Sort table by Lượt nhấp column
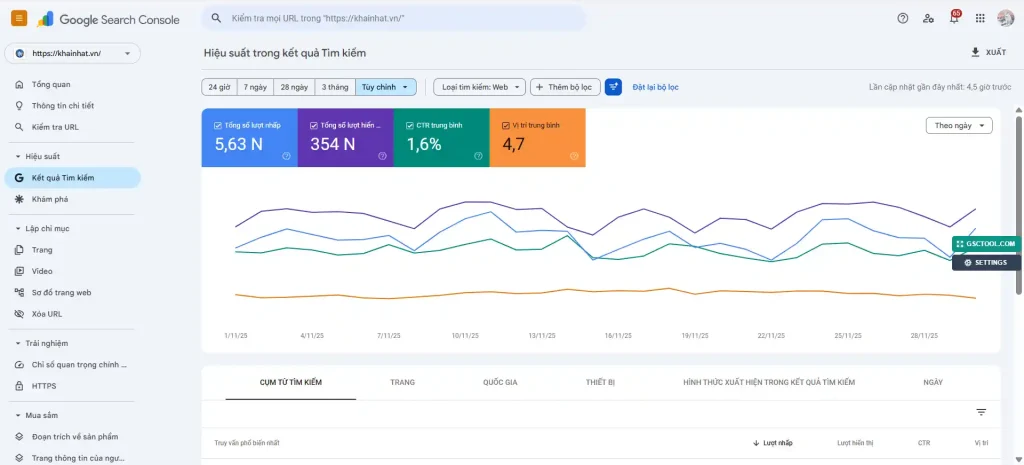The image size is (1024, 465). pos(773,443)
